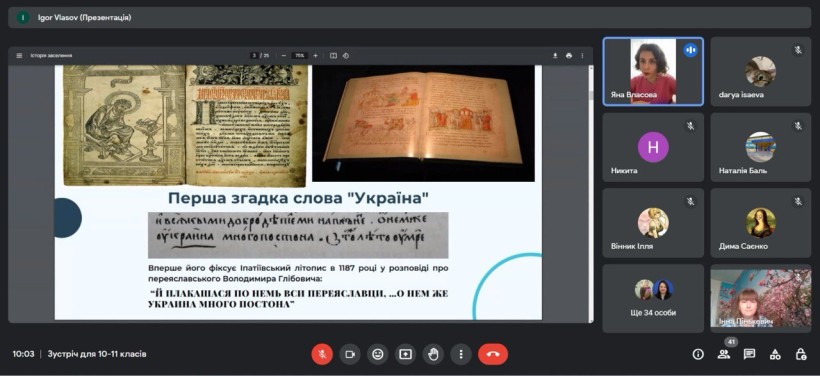820x376 pixels.
Task: Select the Яна Власова video tile
Action: (653, 72)
